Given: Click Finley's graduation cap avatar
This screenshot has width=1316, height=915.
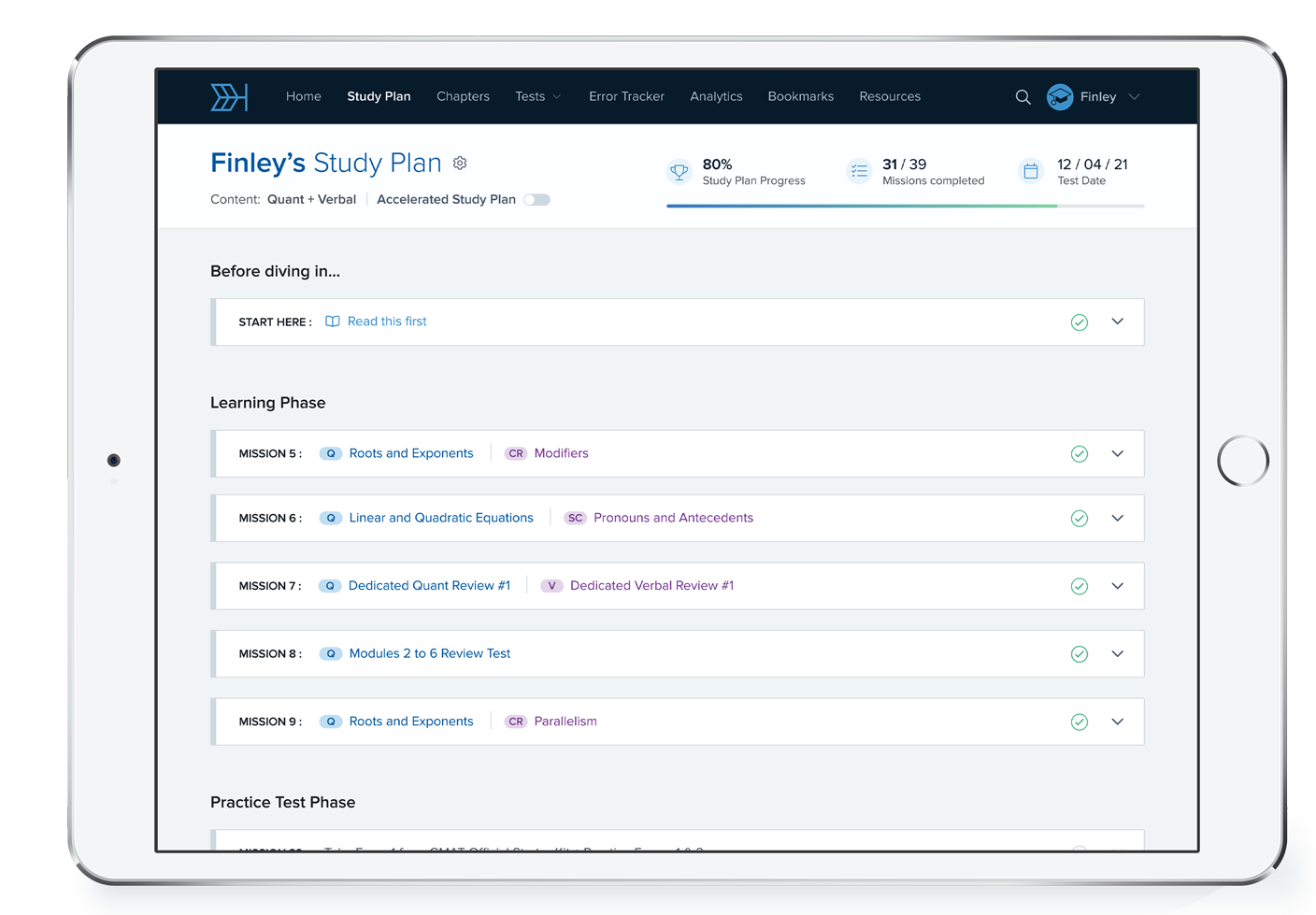Looking at the screenshot, I should coord(1060,97).
